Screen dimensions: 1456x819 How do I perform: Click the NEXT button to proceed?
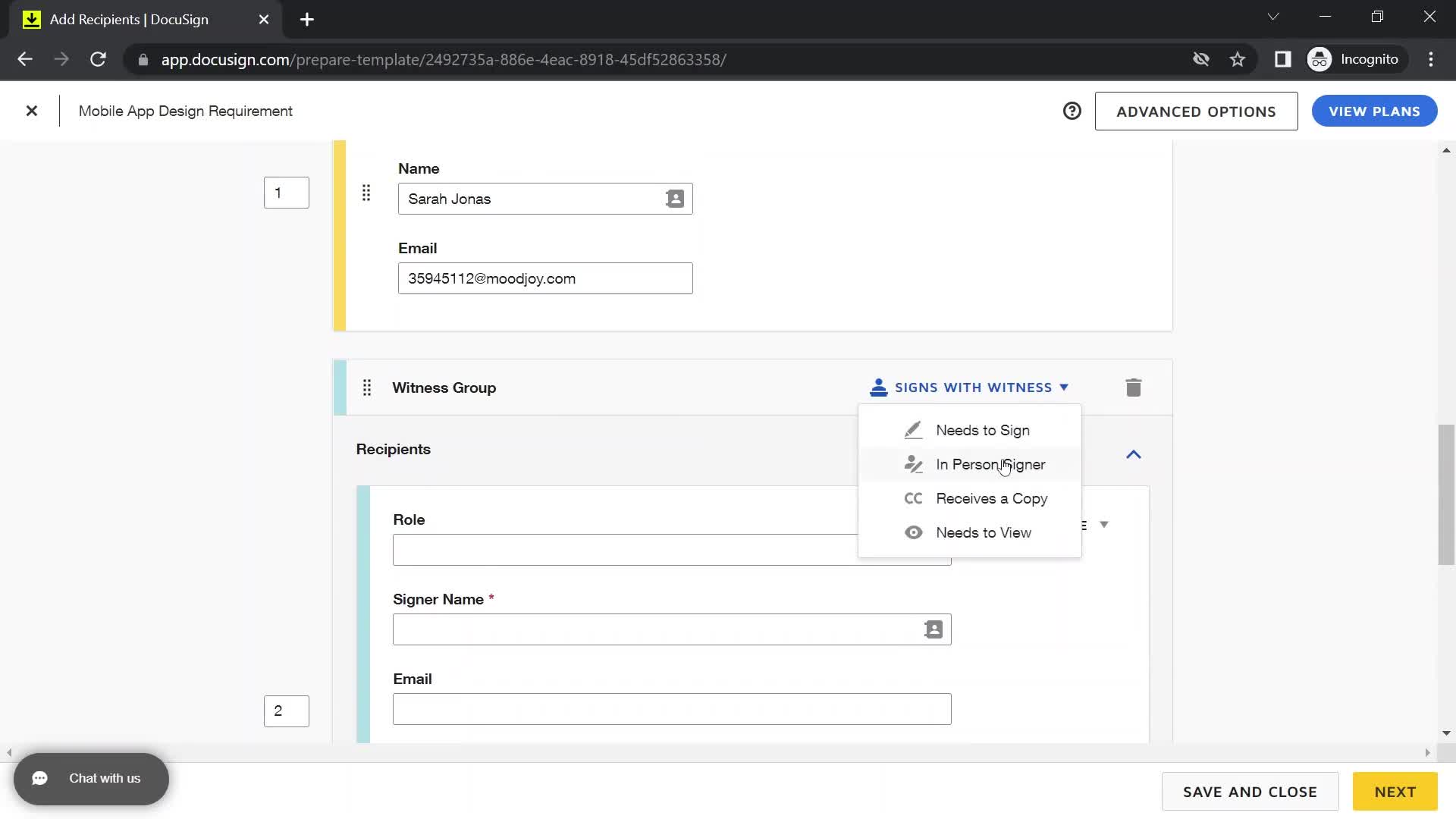(1395, 791)
